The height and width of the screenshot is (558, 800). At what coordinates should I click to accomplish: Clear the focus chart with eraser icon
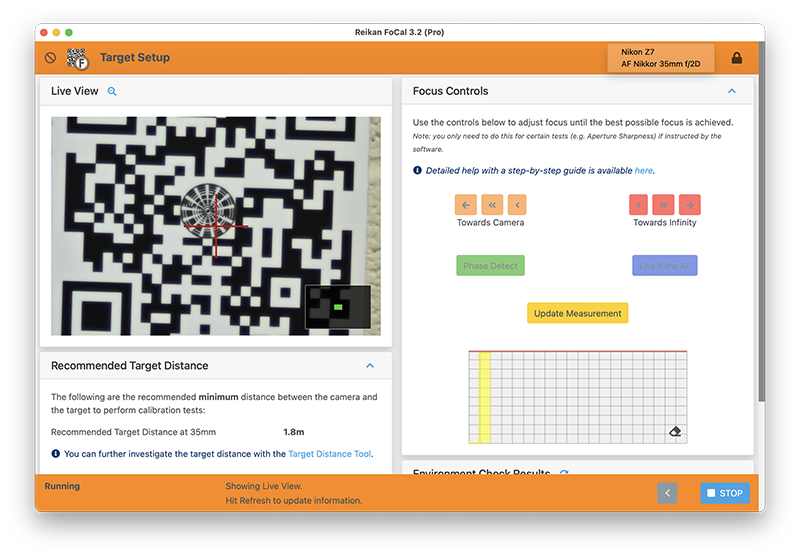[x=675, y=432]
